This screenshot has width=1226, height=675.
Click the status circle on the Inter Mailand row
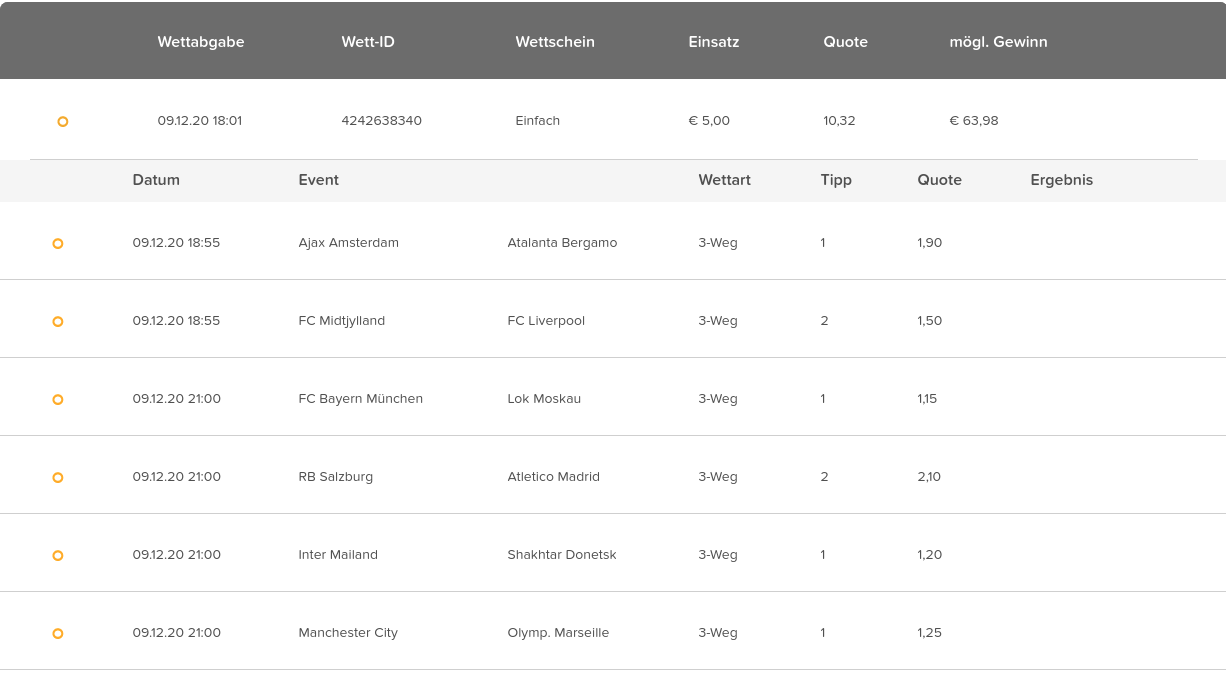pos(58,555)
